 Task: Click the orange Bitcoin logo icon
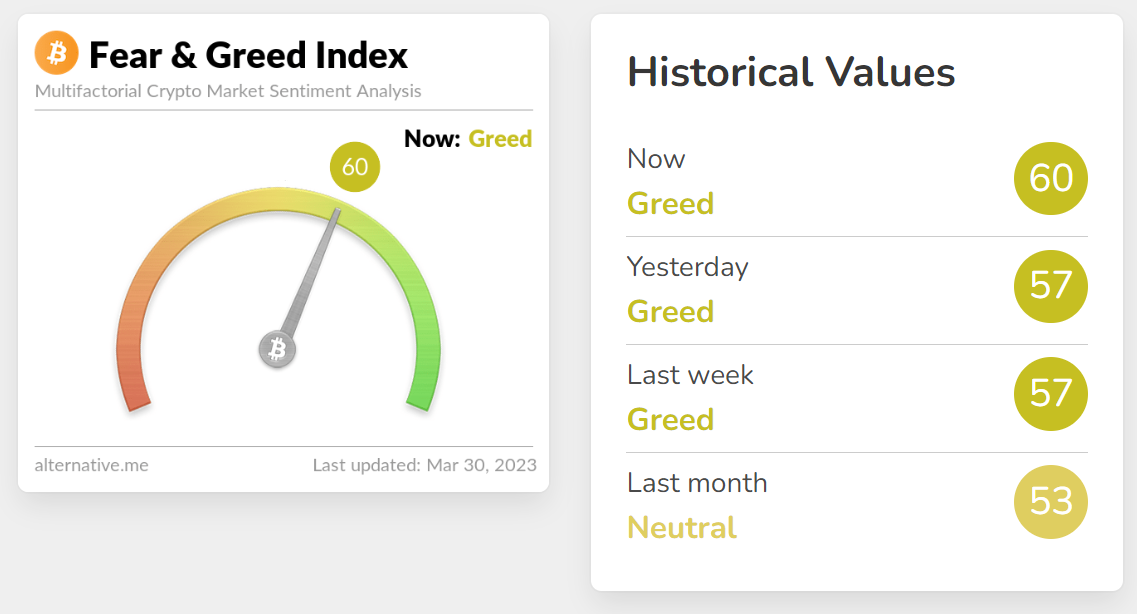[56, 53]
